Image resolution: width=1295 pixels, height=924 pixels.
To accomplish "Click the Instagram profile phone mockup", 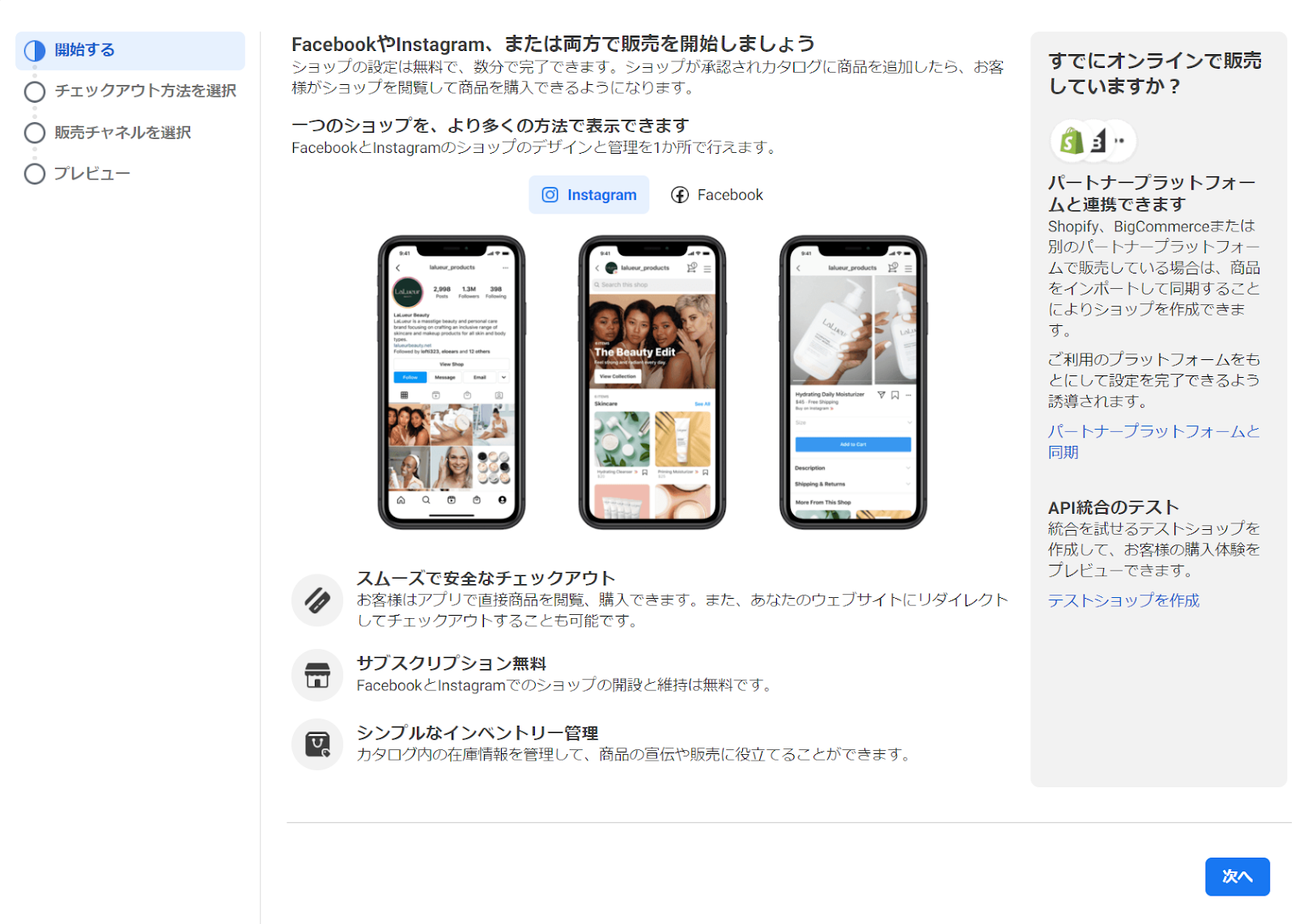I will [x=452, y=382].
